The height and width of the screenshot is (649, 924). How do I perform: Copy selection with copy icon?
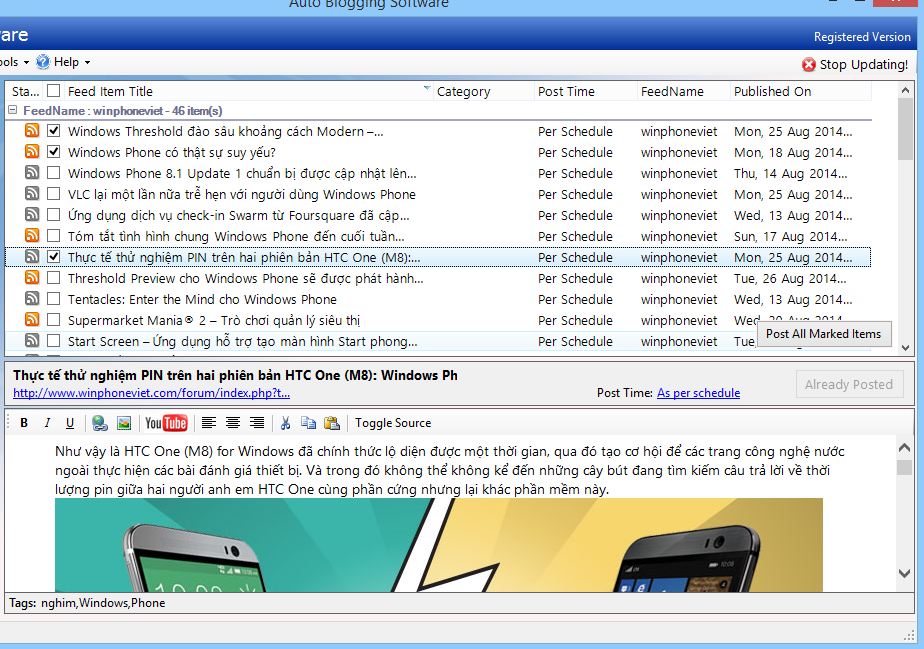308,423
